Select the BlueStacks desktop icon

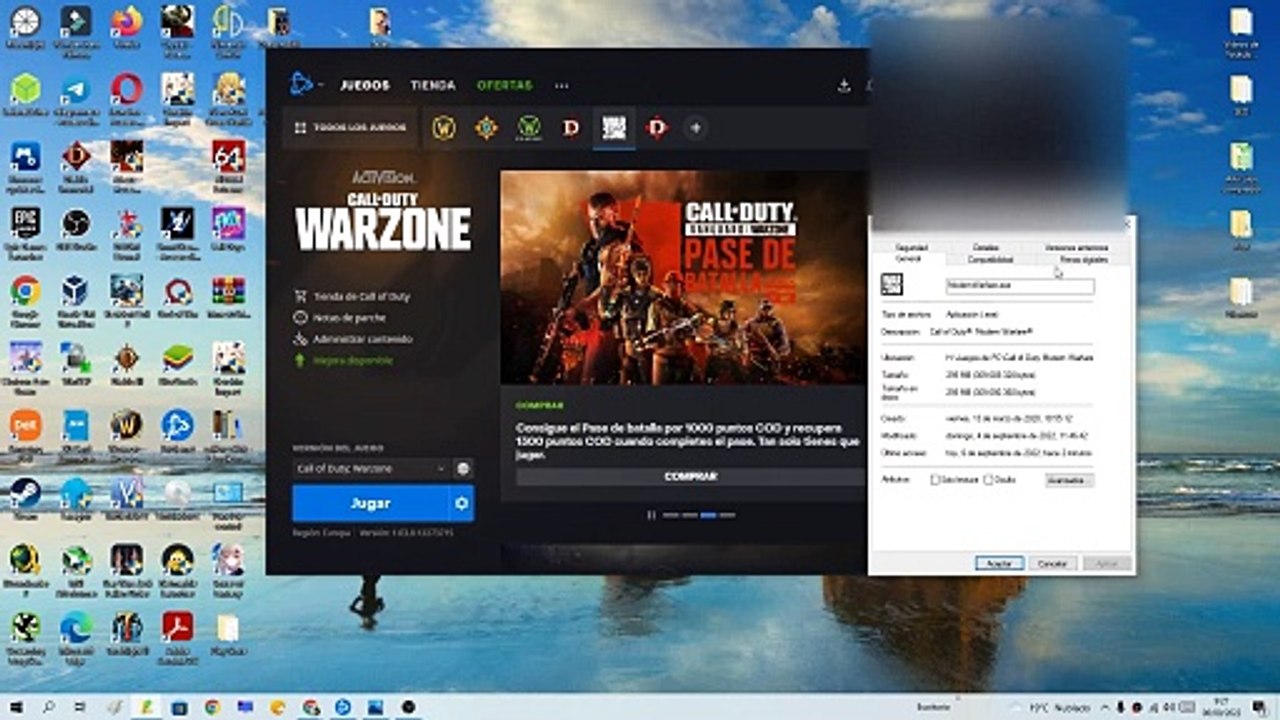(177, 362)
